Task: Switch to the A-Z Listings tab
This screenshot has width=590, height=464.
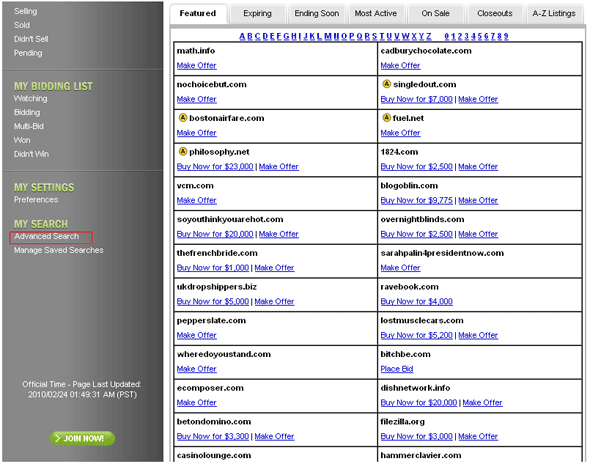Action: point(554,14)
